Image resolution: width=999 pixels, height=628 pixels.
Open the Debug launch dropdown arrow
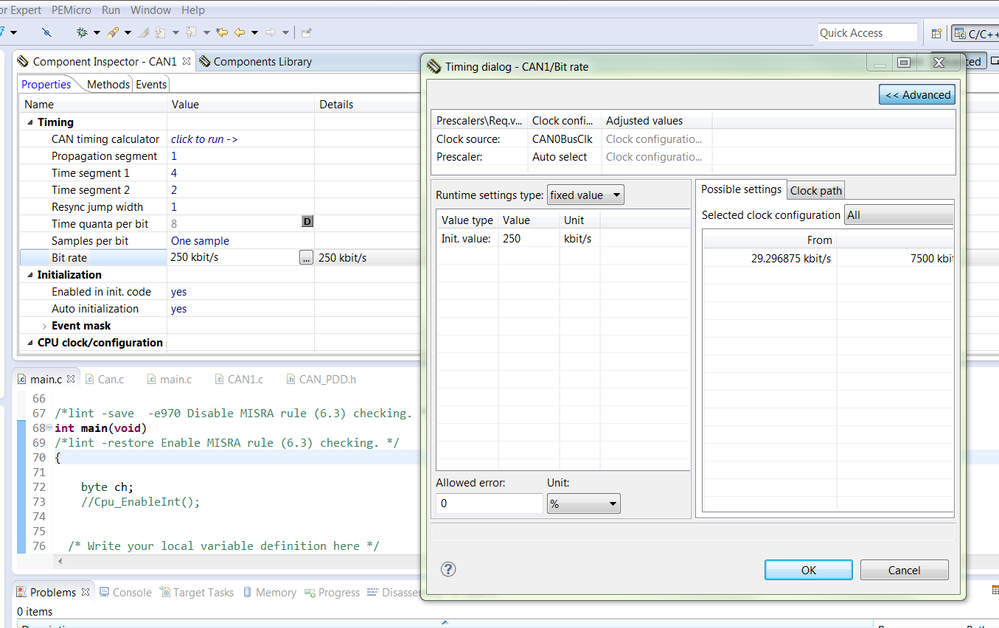[97, 33]
